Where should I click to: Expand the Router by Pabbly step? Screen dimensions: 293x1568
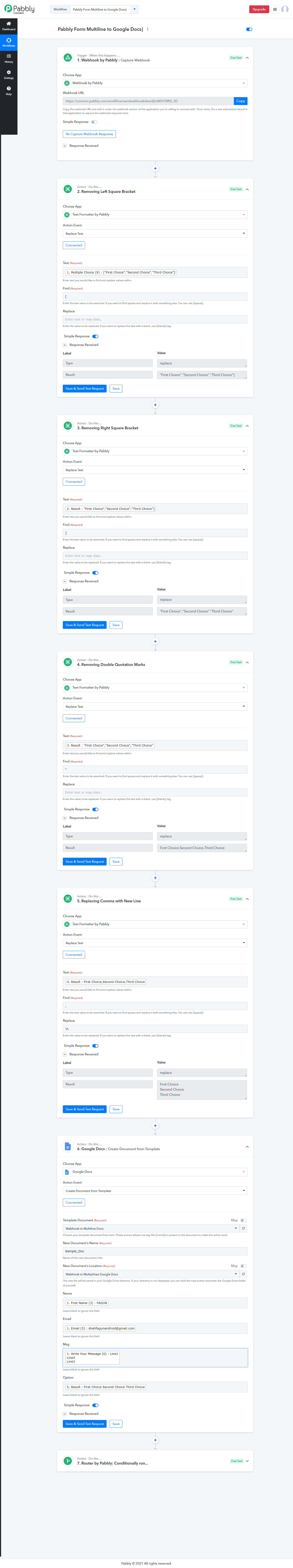pos(247,1461)
